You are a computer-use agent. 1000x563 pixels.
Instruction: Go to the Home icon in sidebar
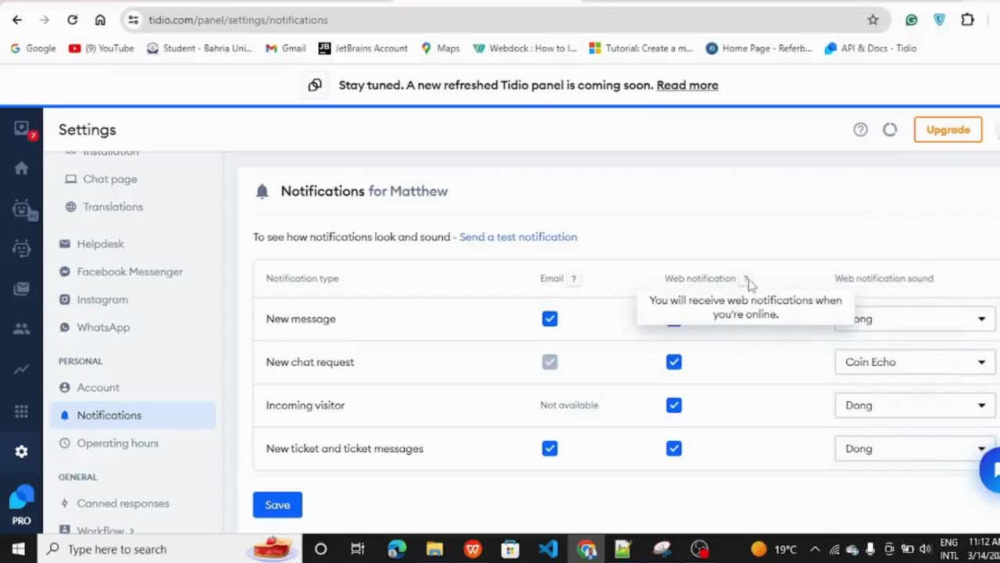22,168
